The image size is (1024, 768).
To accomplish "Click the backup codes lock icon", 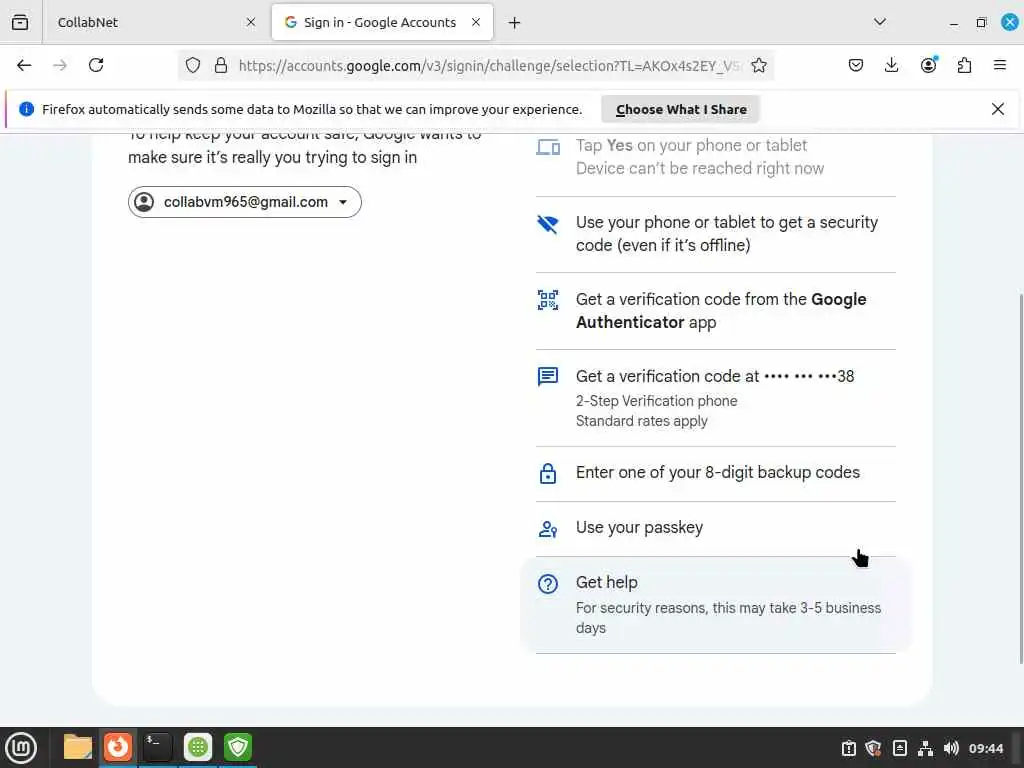I will (548, 473).
